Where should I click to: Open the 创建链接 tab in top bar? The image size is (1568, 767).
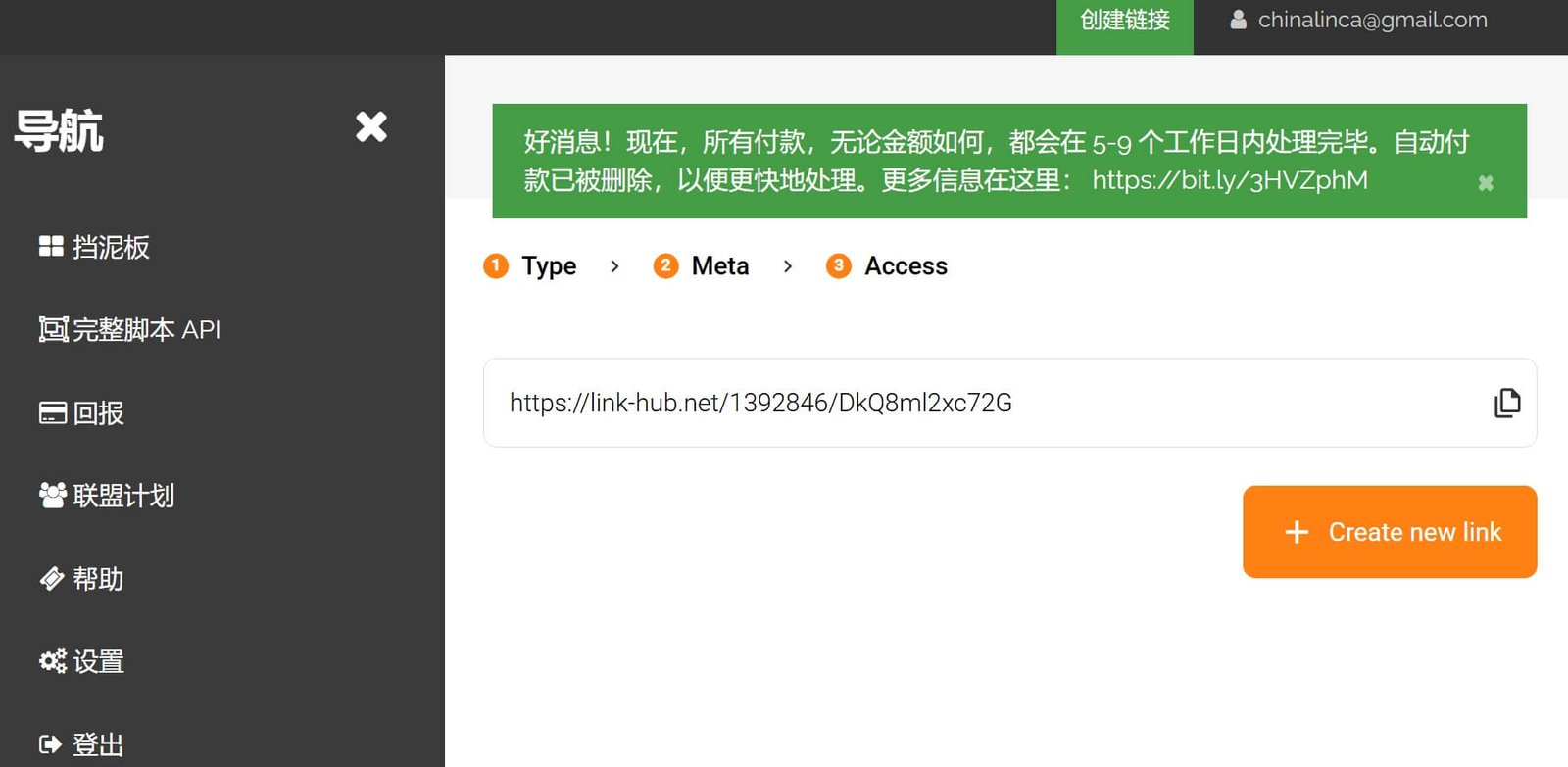[1124, 21]
